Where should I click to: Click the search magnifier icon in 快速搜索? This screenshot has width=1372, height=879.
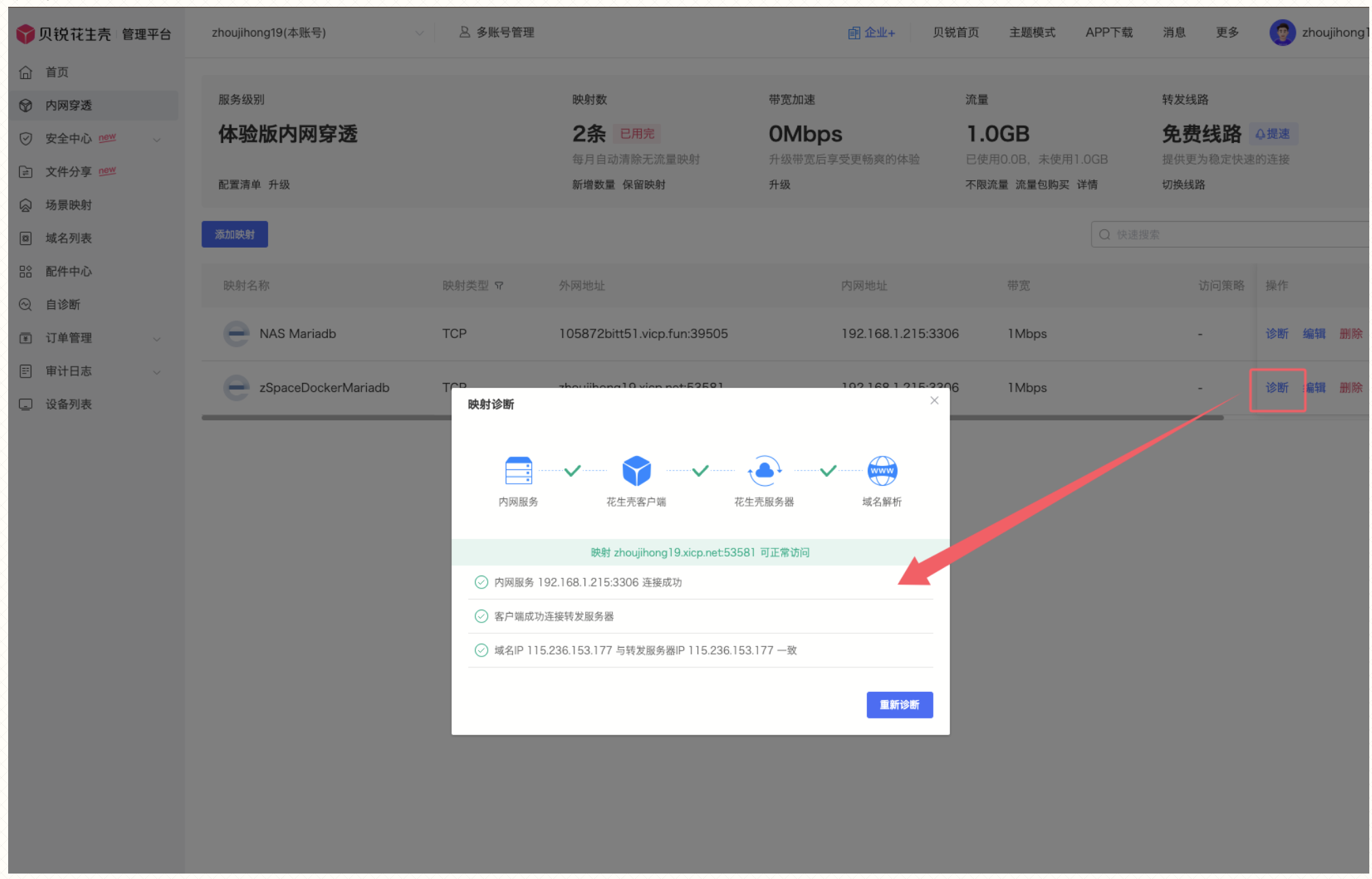coord(1105,235)
